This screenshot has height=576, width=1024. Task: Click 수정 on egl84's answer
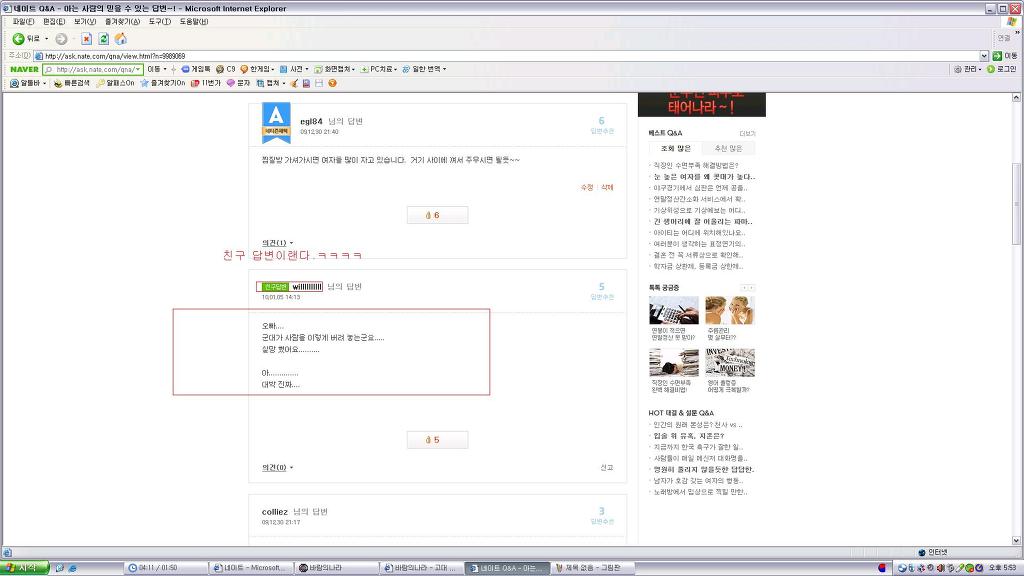(586, 187)
